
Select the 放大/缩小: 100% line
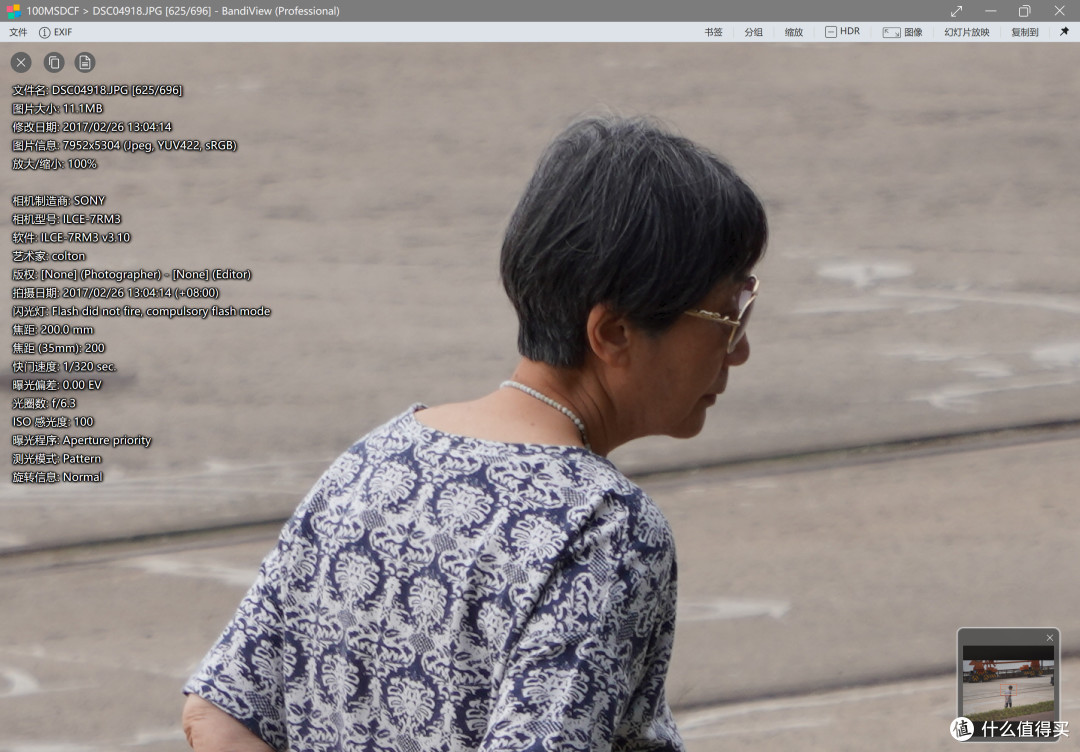54,164
